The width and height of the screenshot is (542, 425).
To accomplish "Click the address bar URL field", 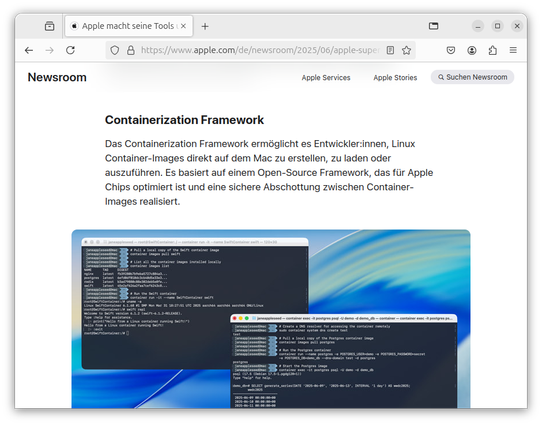I will tap(260, 50).
